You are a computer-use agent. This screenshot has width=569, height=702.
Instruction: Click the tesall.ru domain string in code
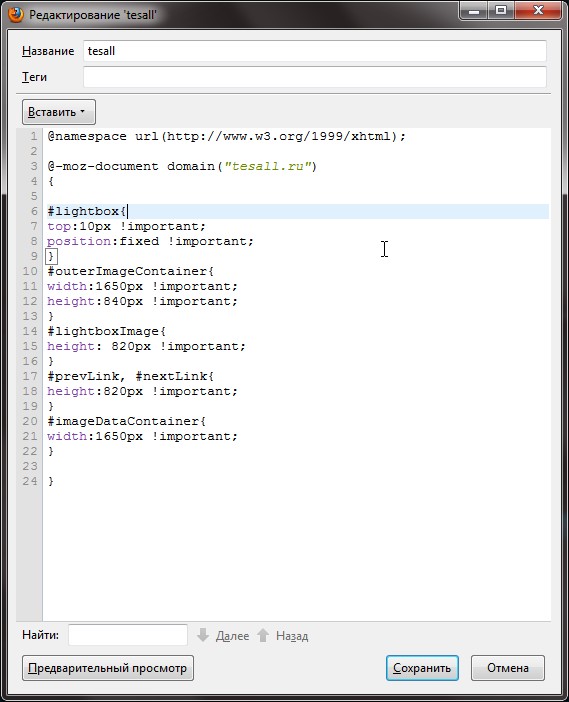coord(268,167)
